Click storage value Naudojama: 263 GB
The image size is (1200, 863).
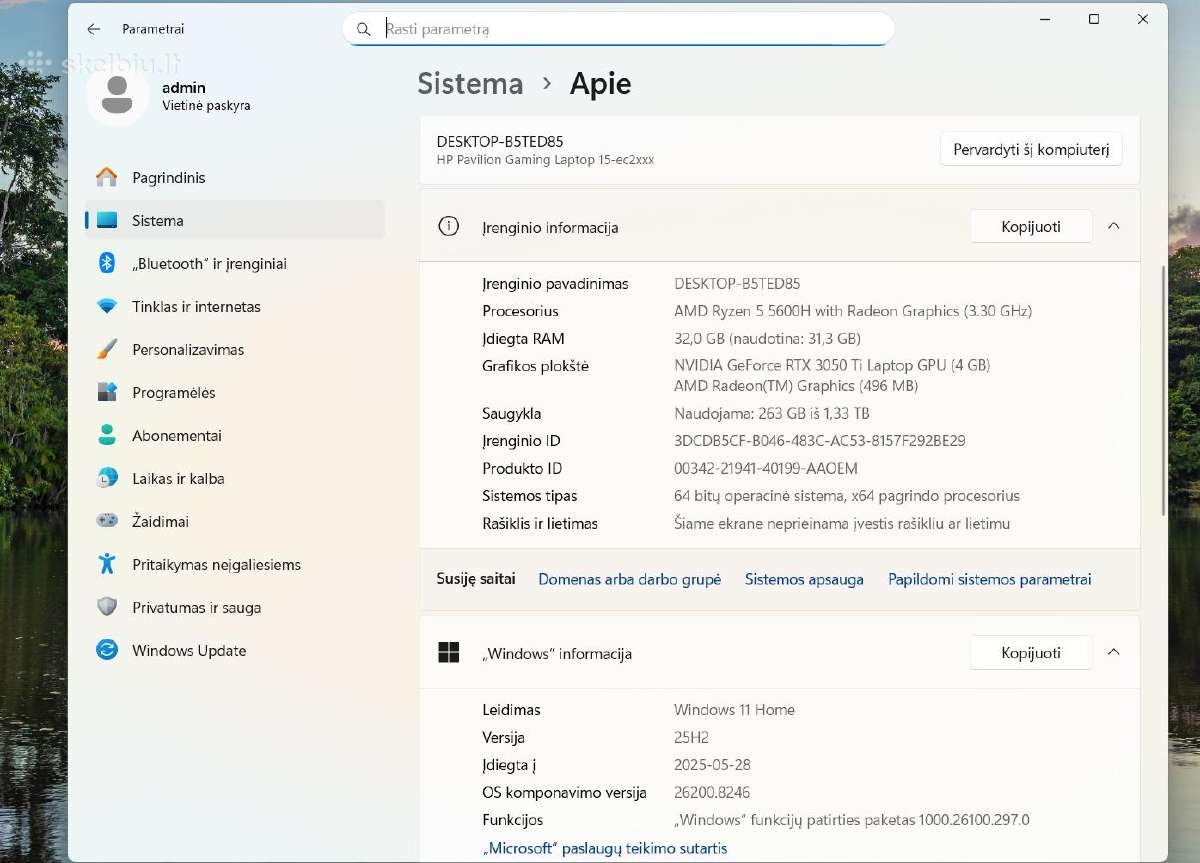click(x=772, y=414)
